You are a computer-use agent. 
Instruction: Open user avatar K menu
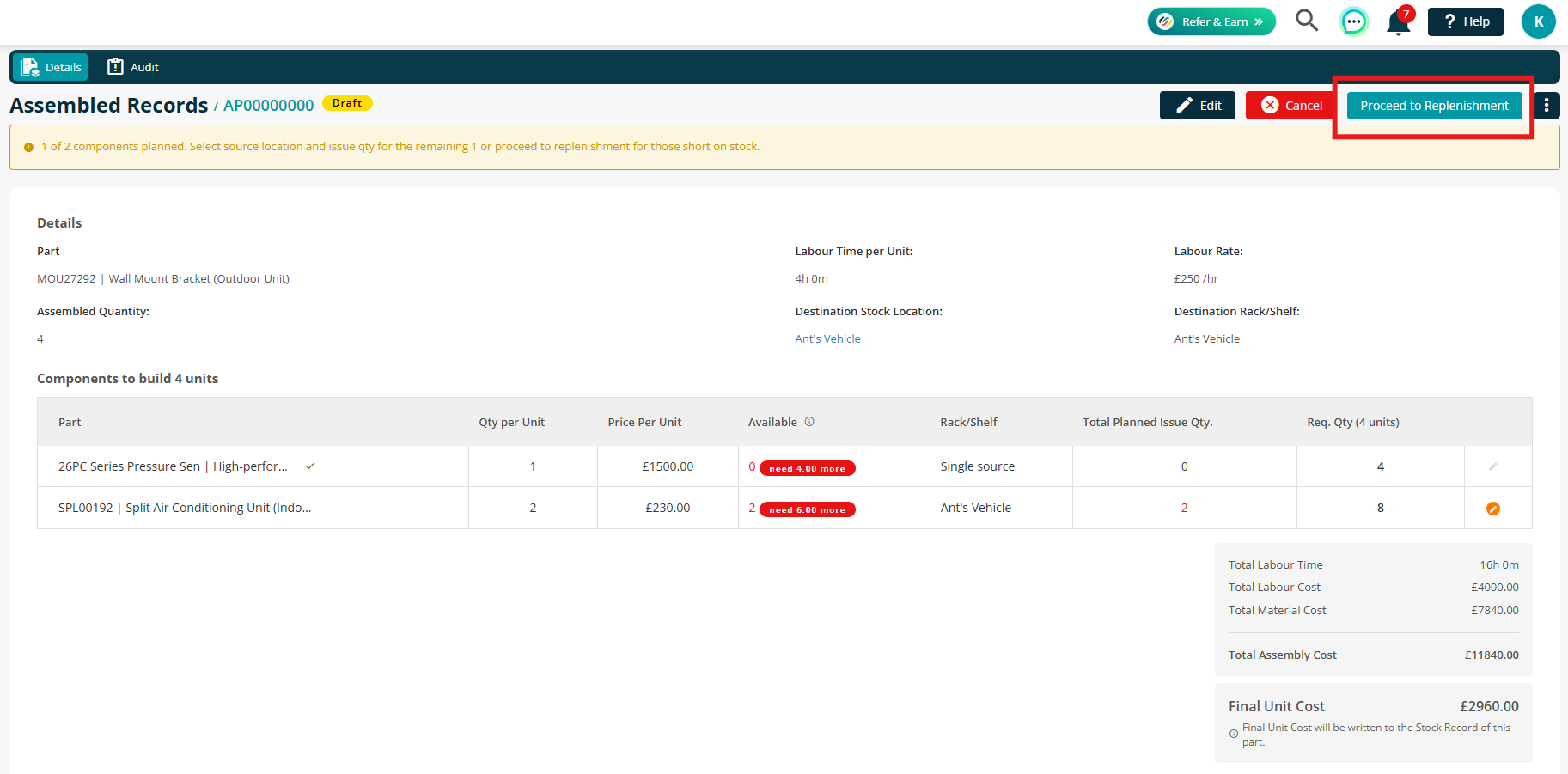click(1538, 21)
